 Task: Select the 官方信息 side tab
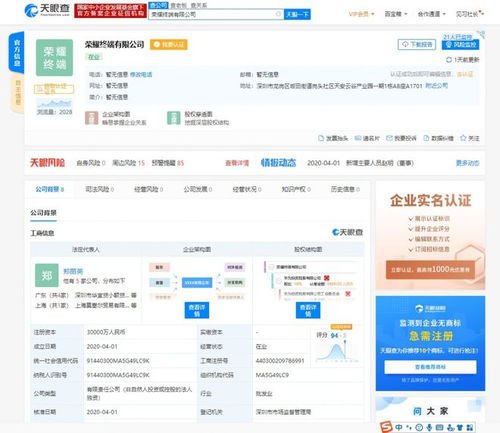coord(17,52)
